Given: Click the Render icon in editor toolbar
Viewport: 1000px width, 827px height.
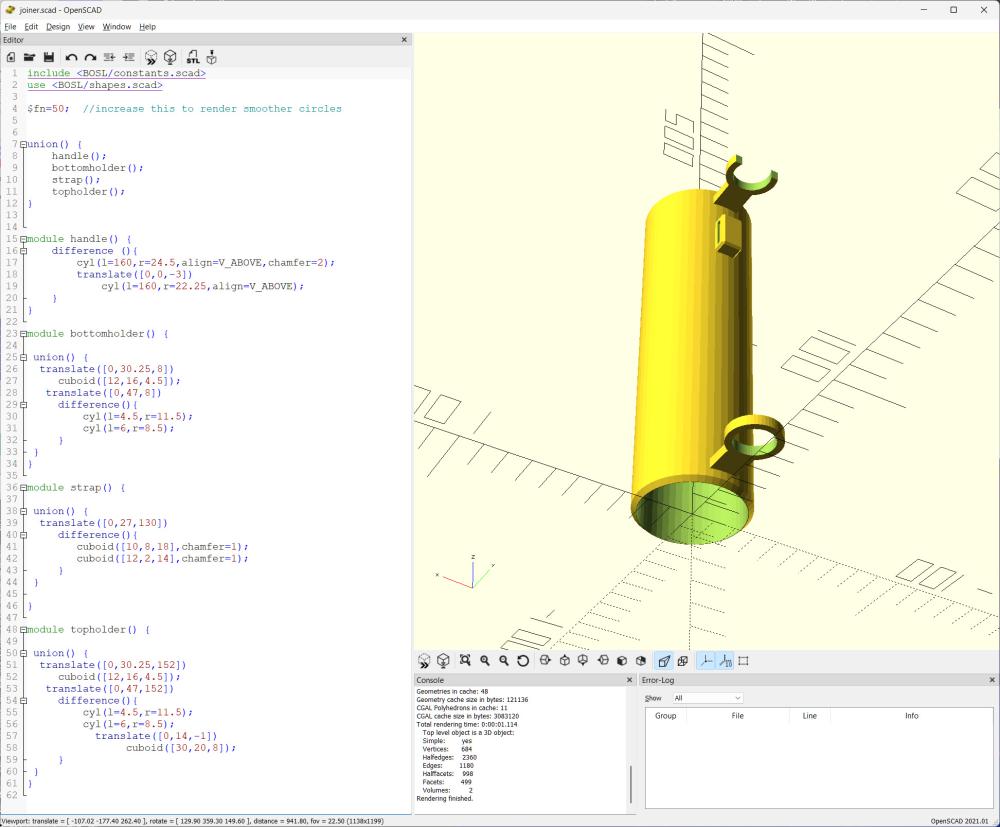Looking at the screenshot, I should coord(171,58).
